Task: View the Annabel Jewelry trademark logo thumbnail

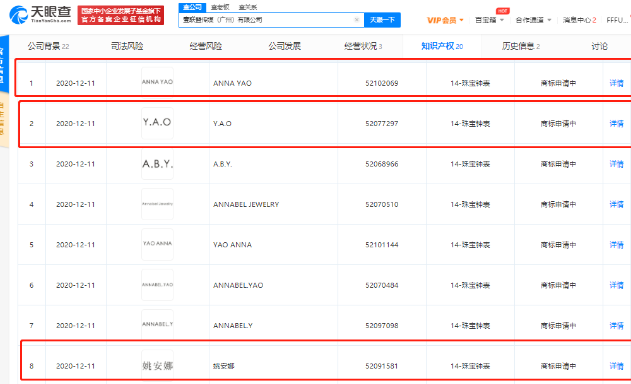Action: pos(157,204)
